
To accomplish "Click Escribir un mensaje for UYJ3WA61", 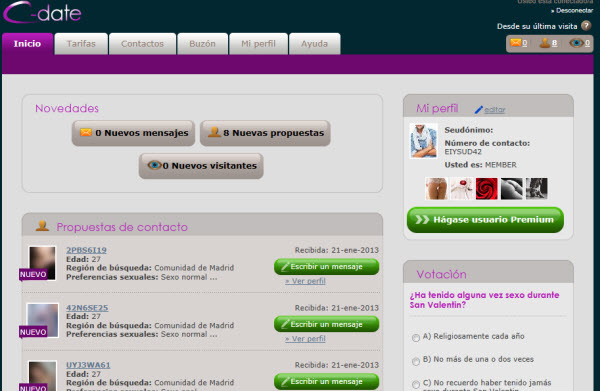I will 326,381.
